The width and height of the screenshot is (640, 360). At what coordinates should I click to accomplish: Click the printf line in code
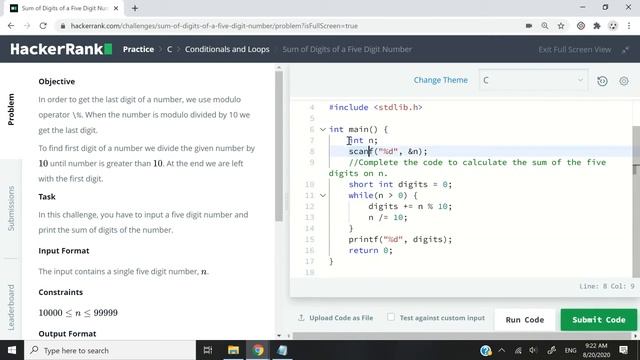pos(400,240)
